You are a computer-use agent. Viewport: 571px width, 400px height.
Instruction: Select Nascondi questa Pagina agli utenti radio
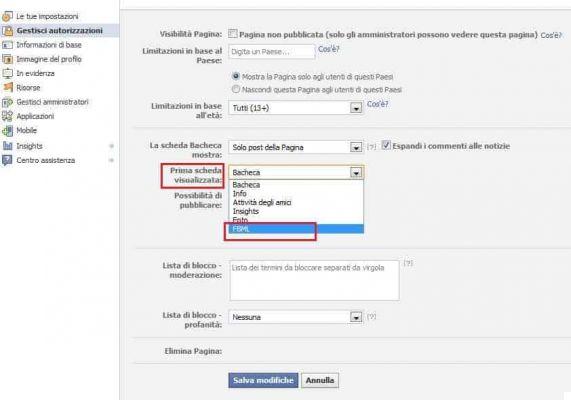[236, 89]
